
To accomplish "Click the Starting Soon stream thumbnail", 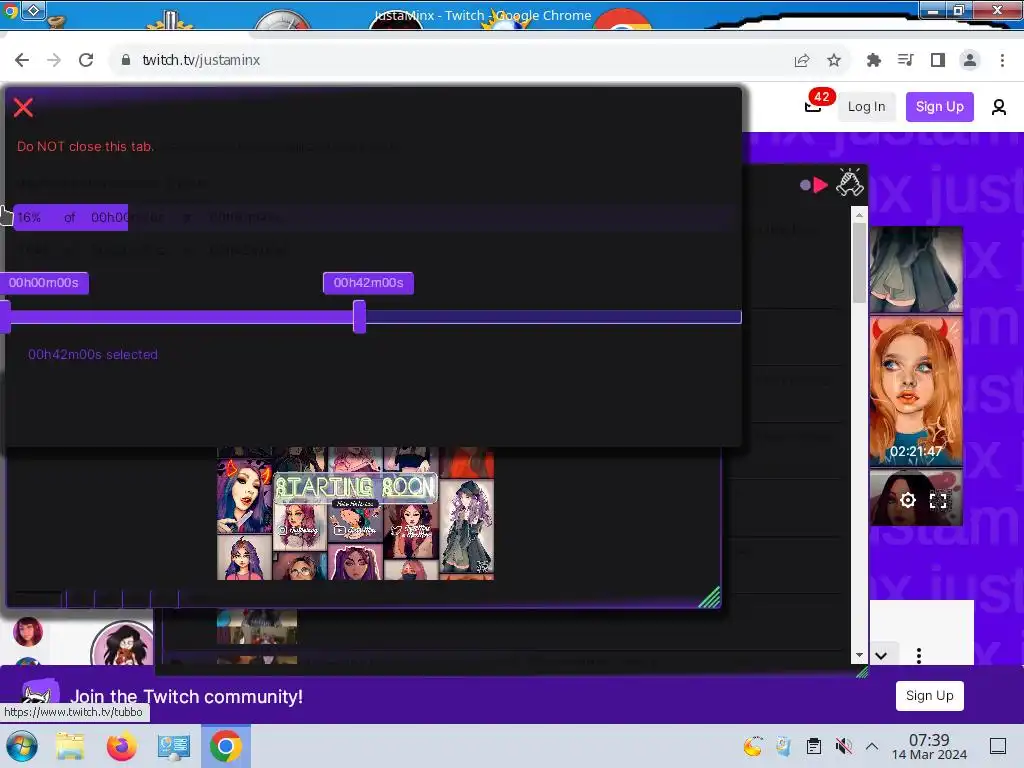I will click(x=355, y=513).
